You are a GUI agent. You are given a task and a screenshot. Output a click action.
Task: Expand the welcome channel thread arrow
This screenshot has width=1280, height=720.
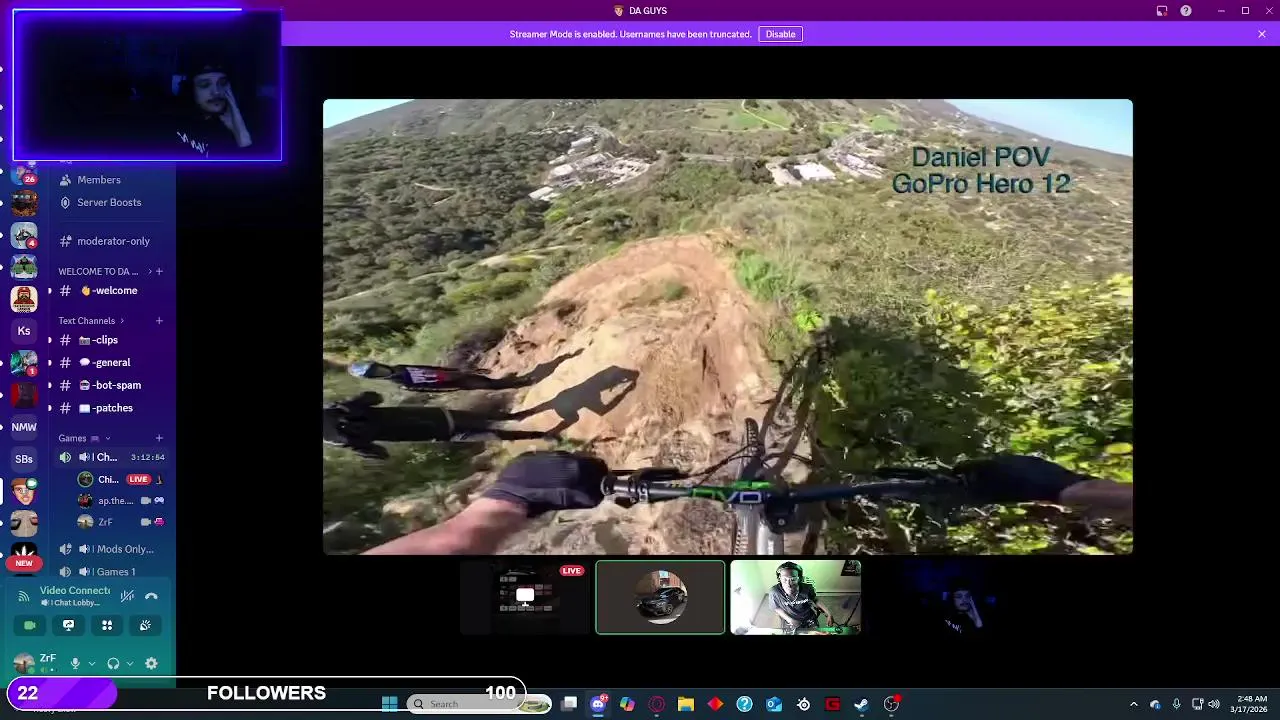click(x=50, y=291)
